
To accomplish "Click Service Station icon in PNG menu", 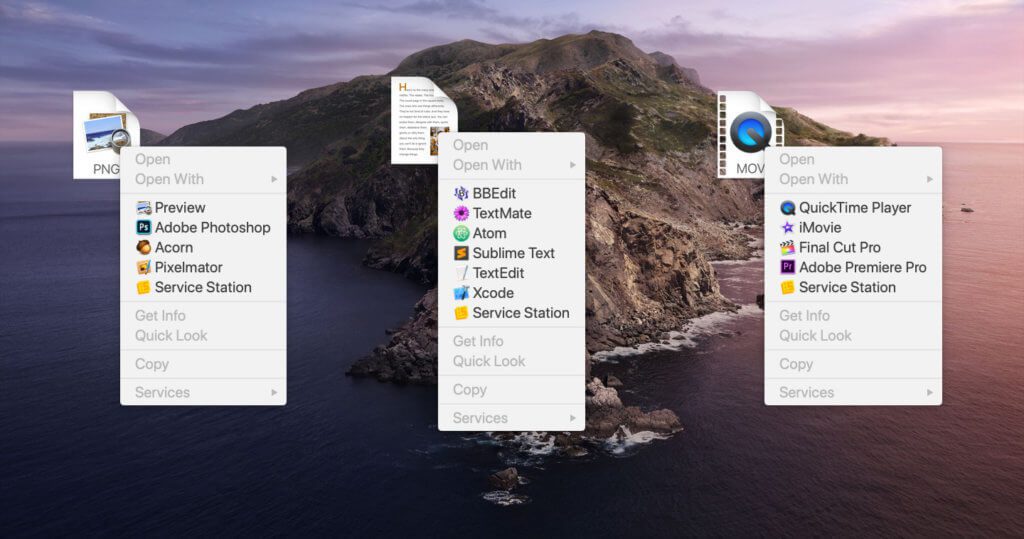I will tap(144, 287).
